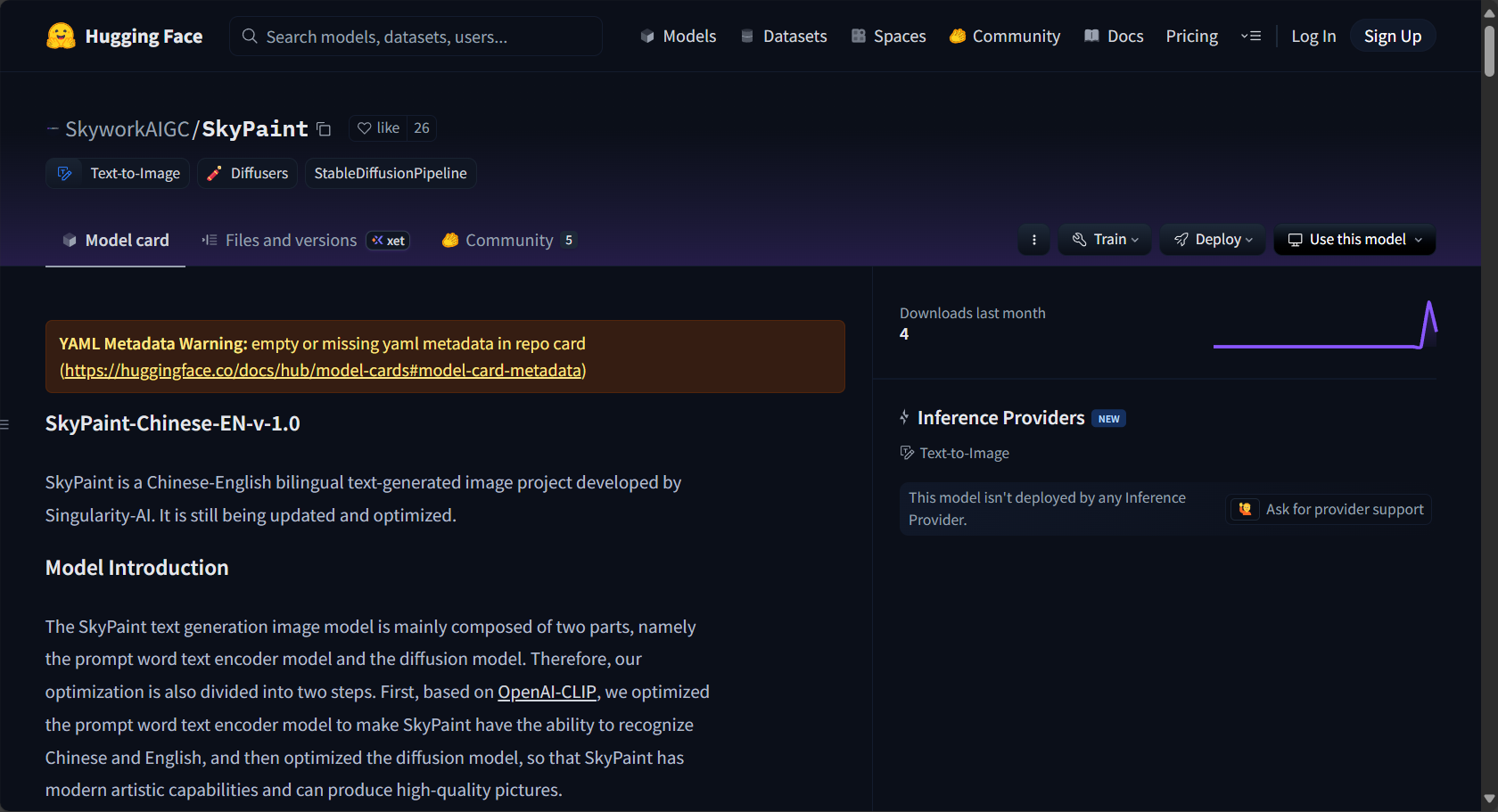
Task: Expand the Deploy dropdown
Action: click(1213, 240)
